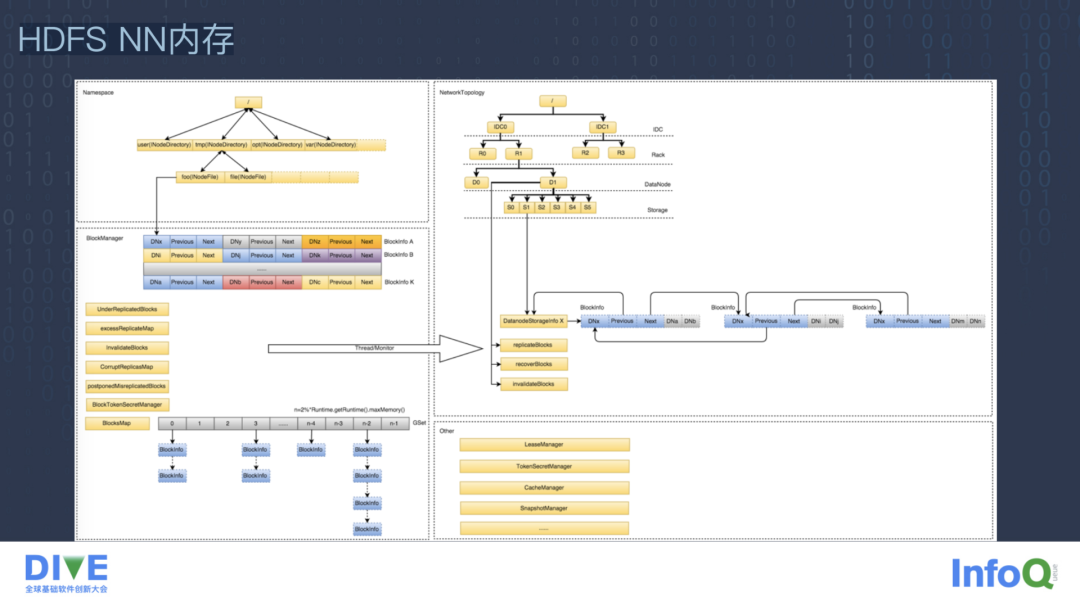This screenshot has height=601, width=1080.
Task: Click the excessReplicateMap box
Action: click(x=127, y=328)
